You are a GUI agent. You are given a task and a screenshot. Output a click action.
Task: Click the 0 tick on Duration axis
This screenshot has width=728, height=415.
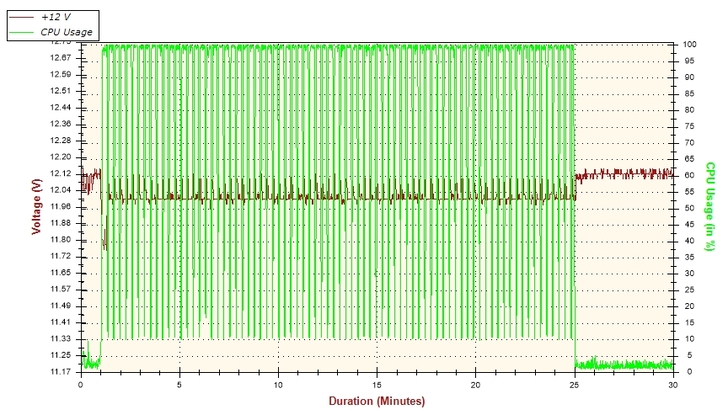(81, 385)
